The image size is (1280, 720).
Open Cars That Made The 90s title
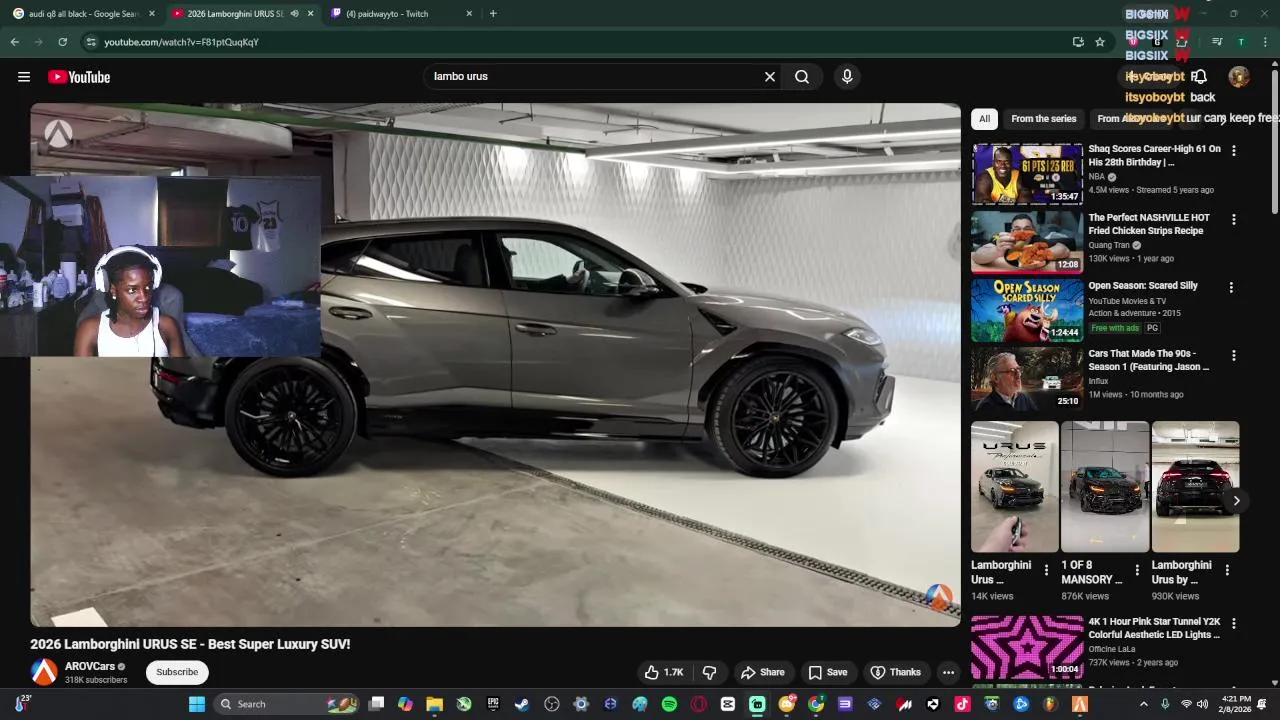click(1148, 360)
